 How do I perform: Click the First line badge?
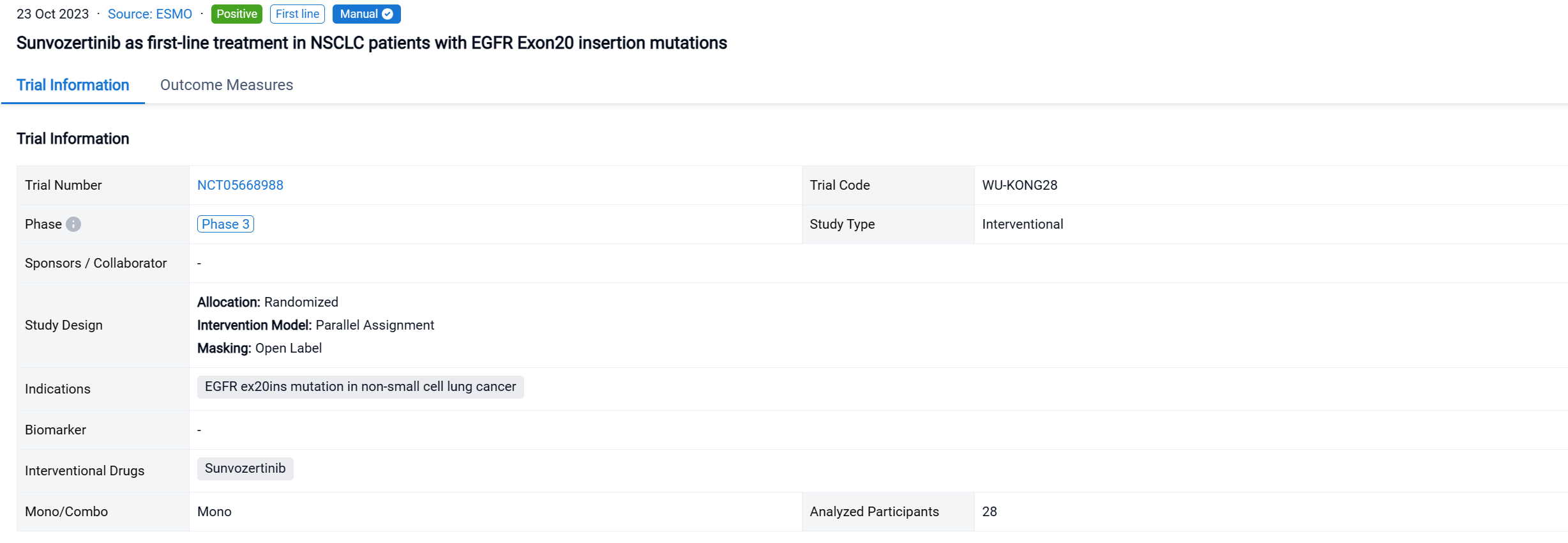[x=297, y=14]
